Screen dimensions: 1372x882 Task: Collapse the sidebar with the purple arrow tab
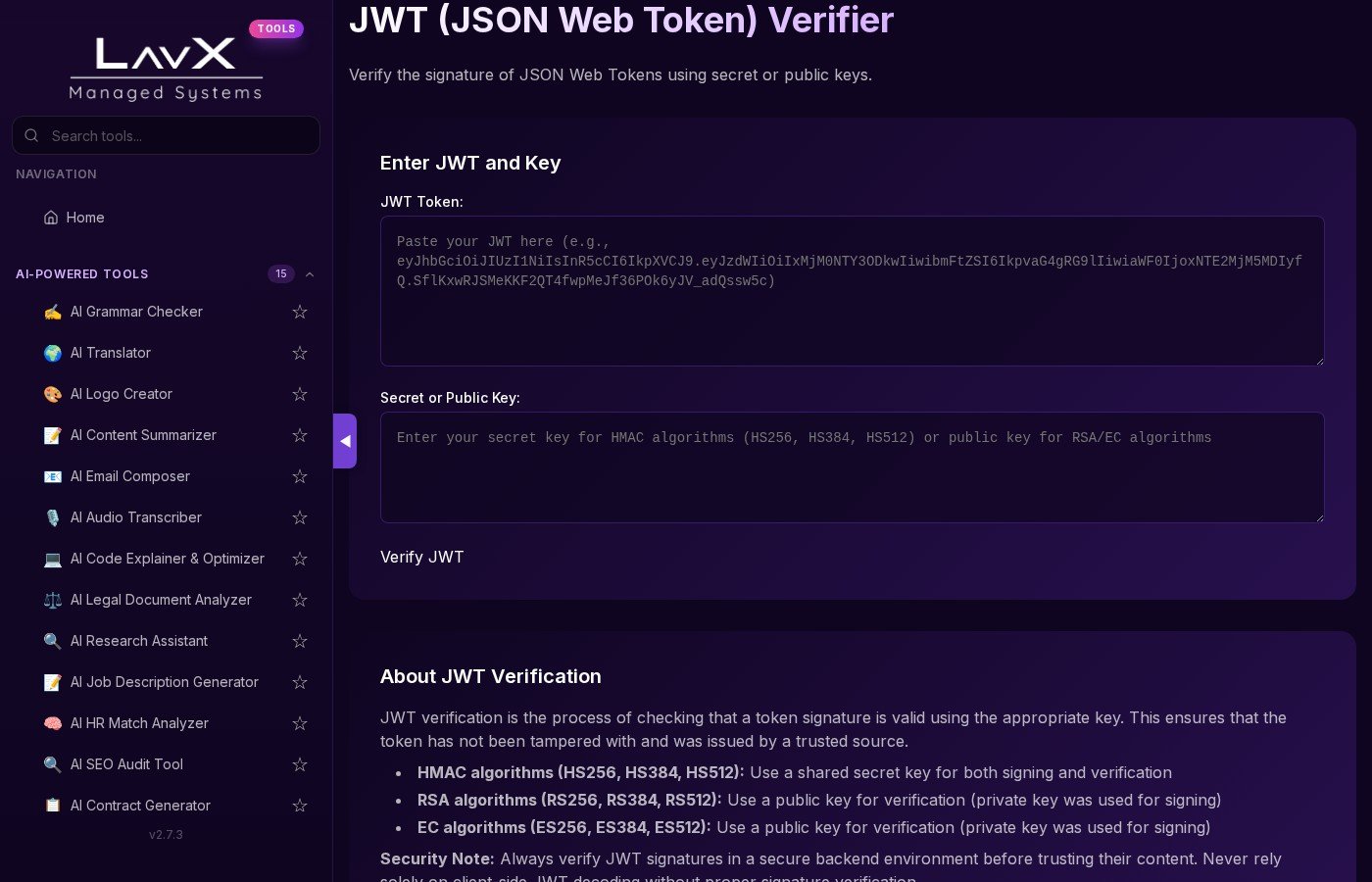(345, 441)
